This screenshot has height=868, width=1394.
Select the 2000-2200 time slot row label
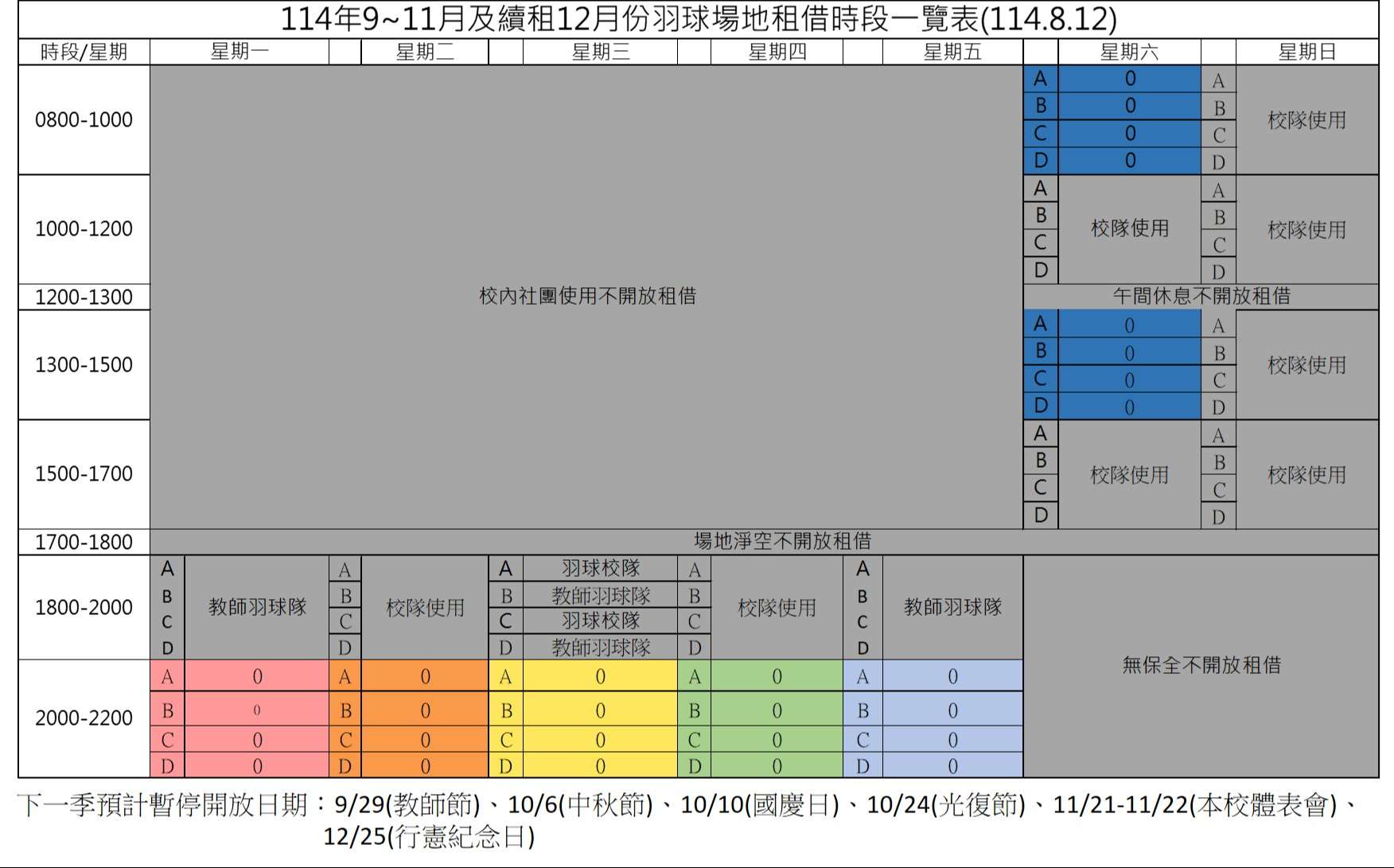pyautogui.click(x=84, y=718)
